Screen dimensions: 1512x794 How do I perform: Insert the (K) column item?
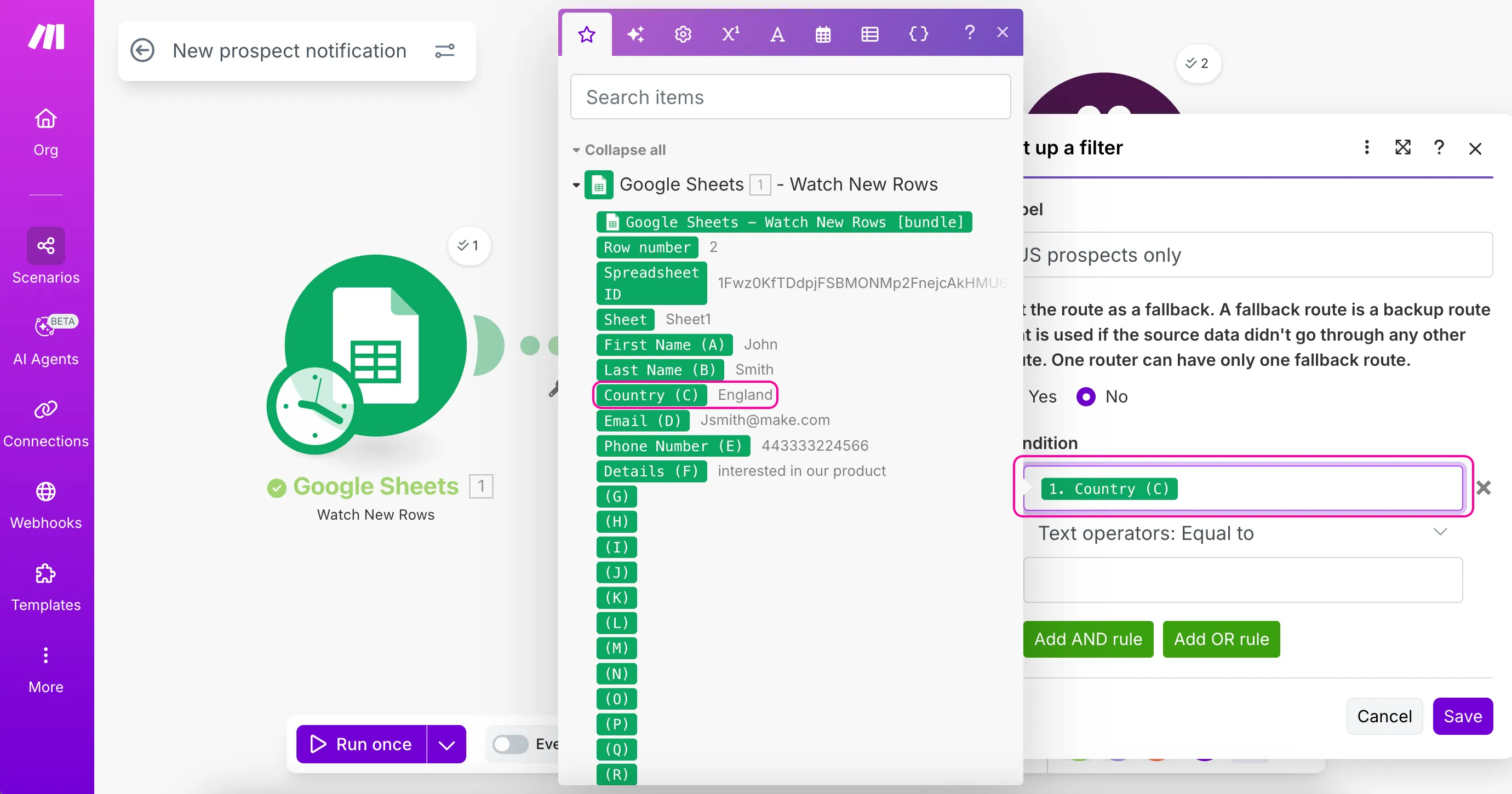click(x=616, y=597)
